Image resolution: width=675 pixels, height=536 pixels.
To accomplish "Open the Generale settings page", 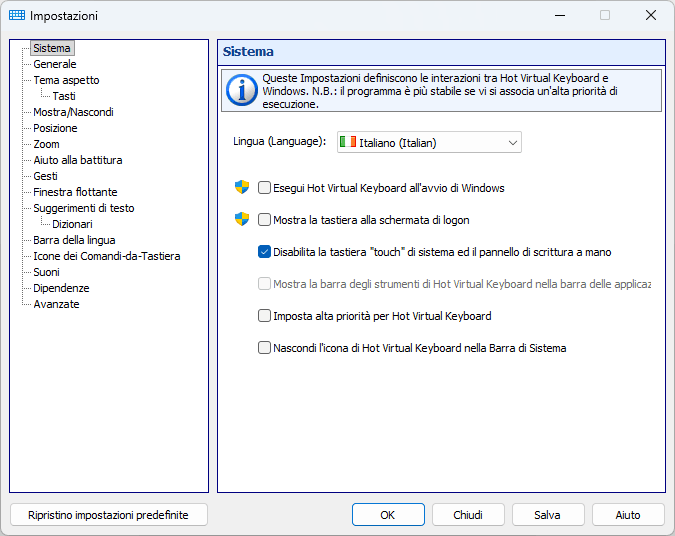I will [x=55, y=64].
